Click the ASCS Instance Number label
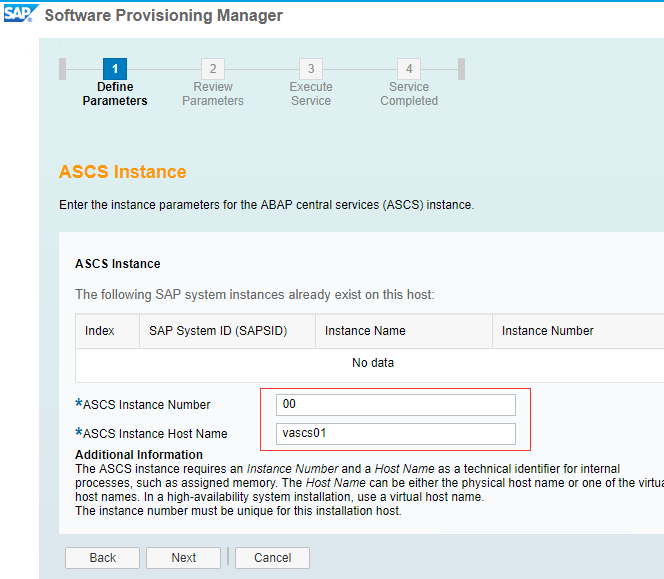Image resolution: width=664 pixels, height=579 pixels. 146,405
